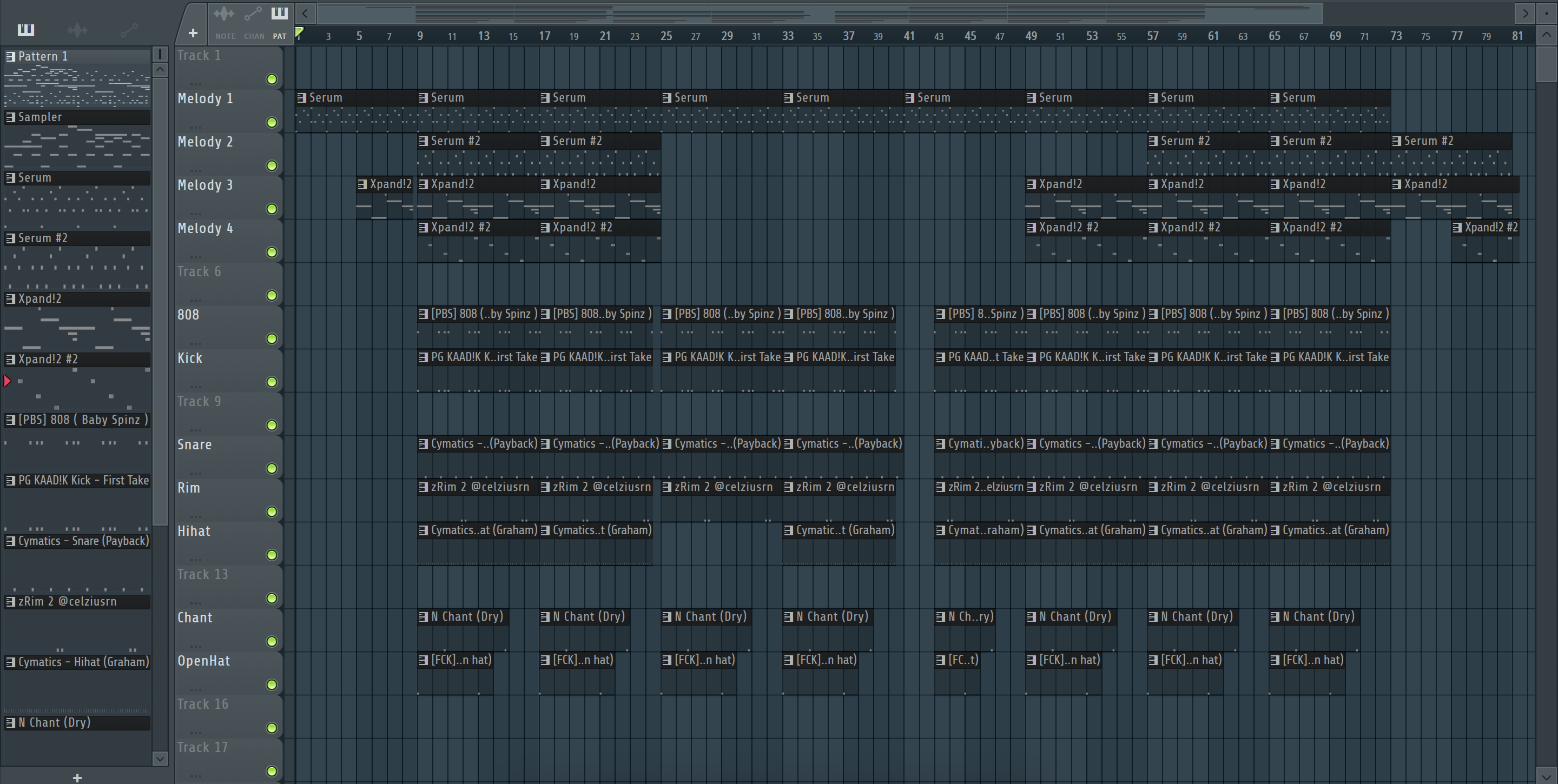This screenshot has width=1558, height=784.
Task: Open the audio clip picker waveform icon
Action: (77, 30)
